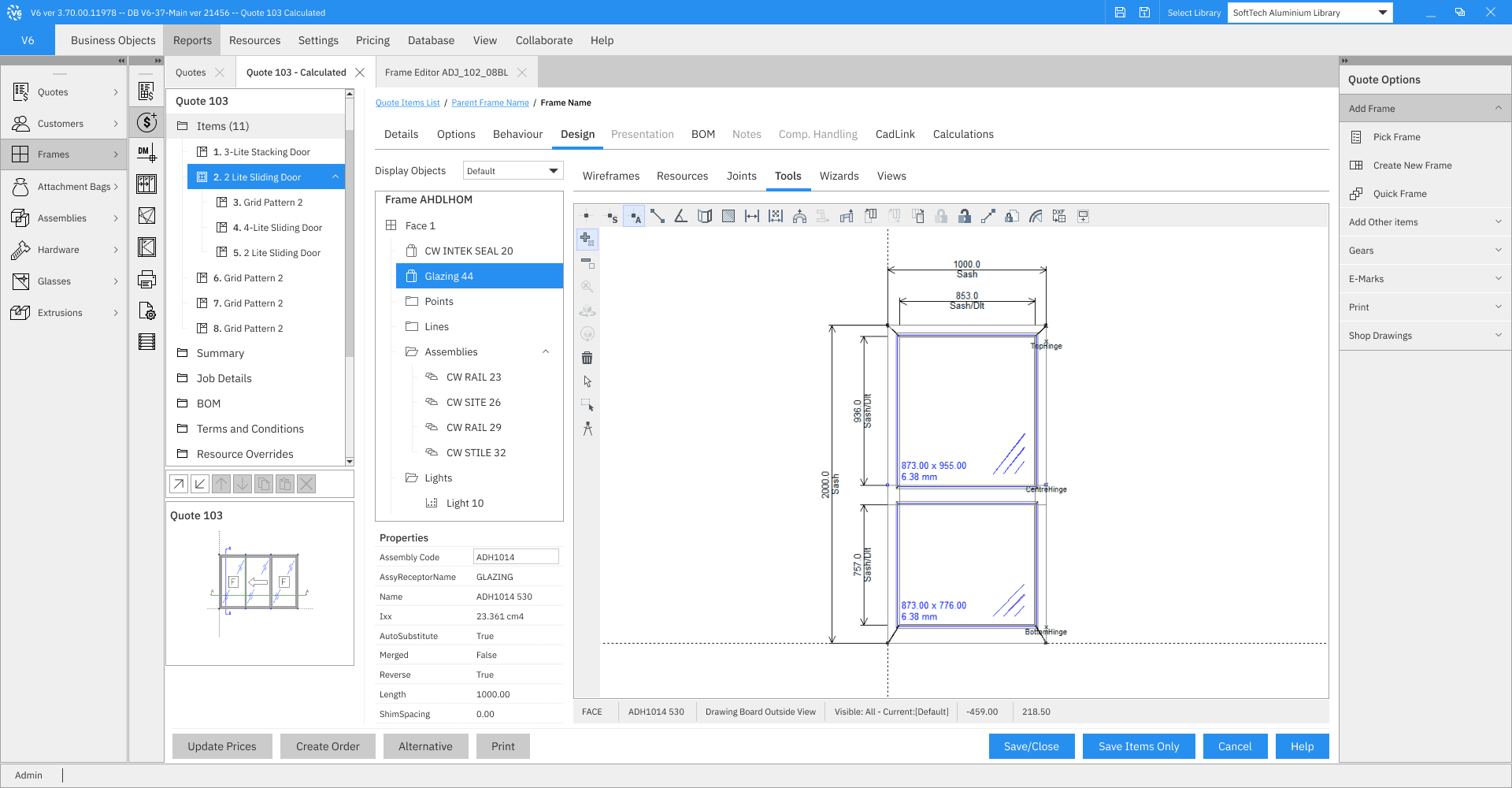Open the Calculations tab
Screen dimensions: 1512x788
pyautogui.click(x=963, y=134)
